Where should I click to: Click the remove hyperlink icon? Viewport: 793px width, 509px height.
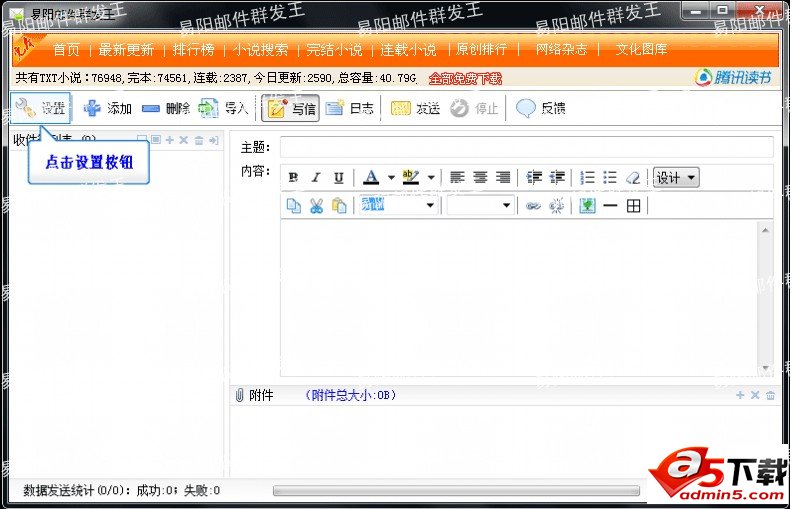556,206
